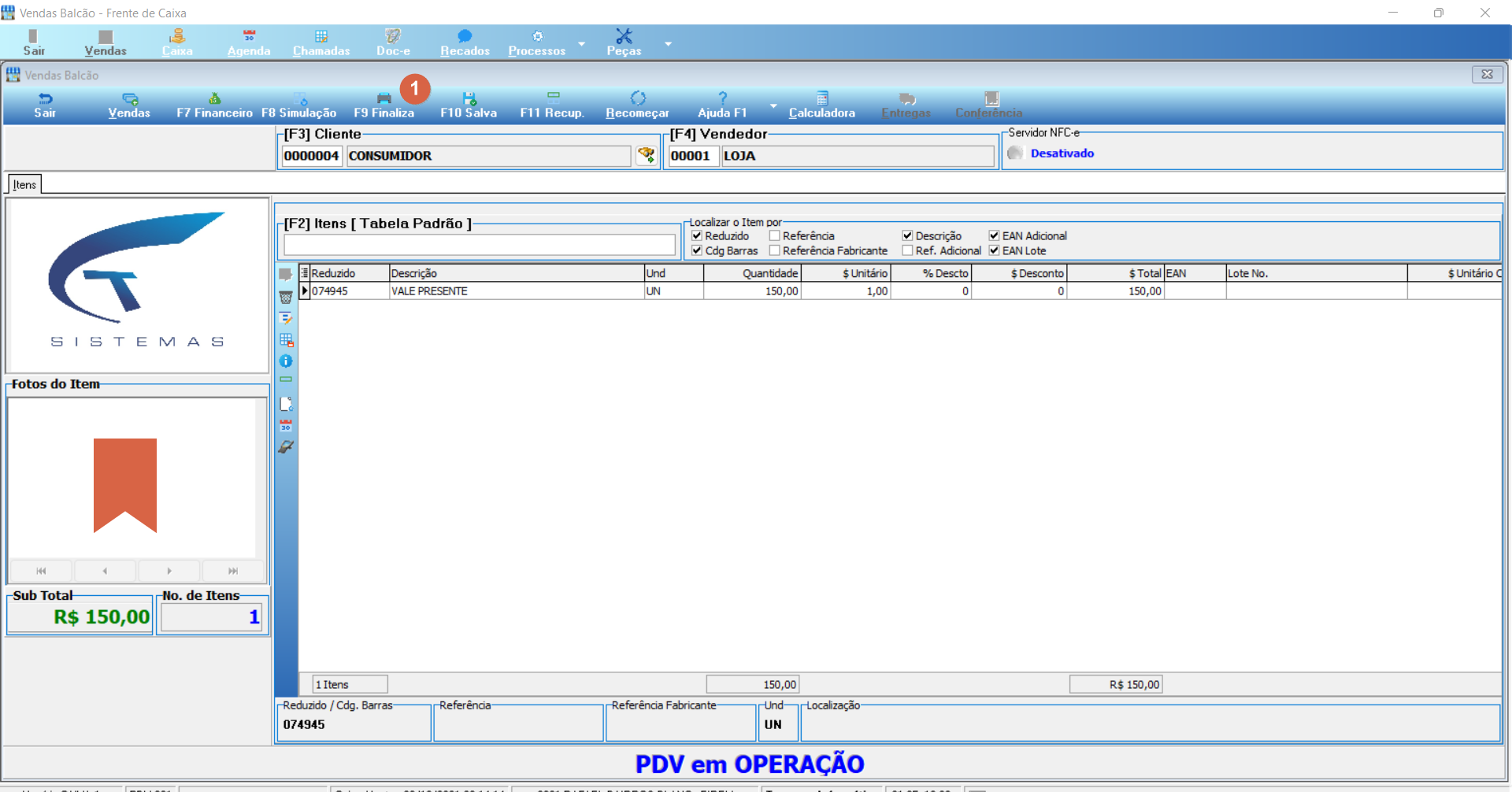
Task: Open F8 Simulação
Action: (299, 105)
